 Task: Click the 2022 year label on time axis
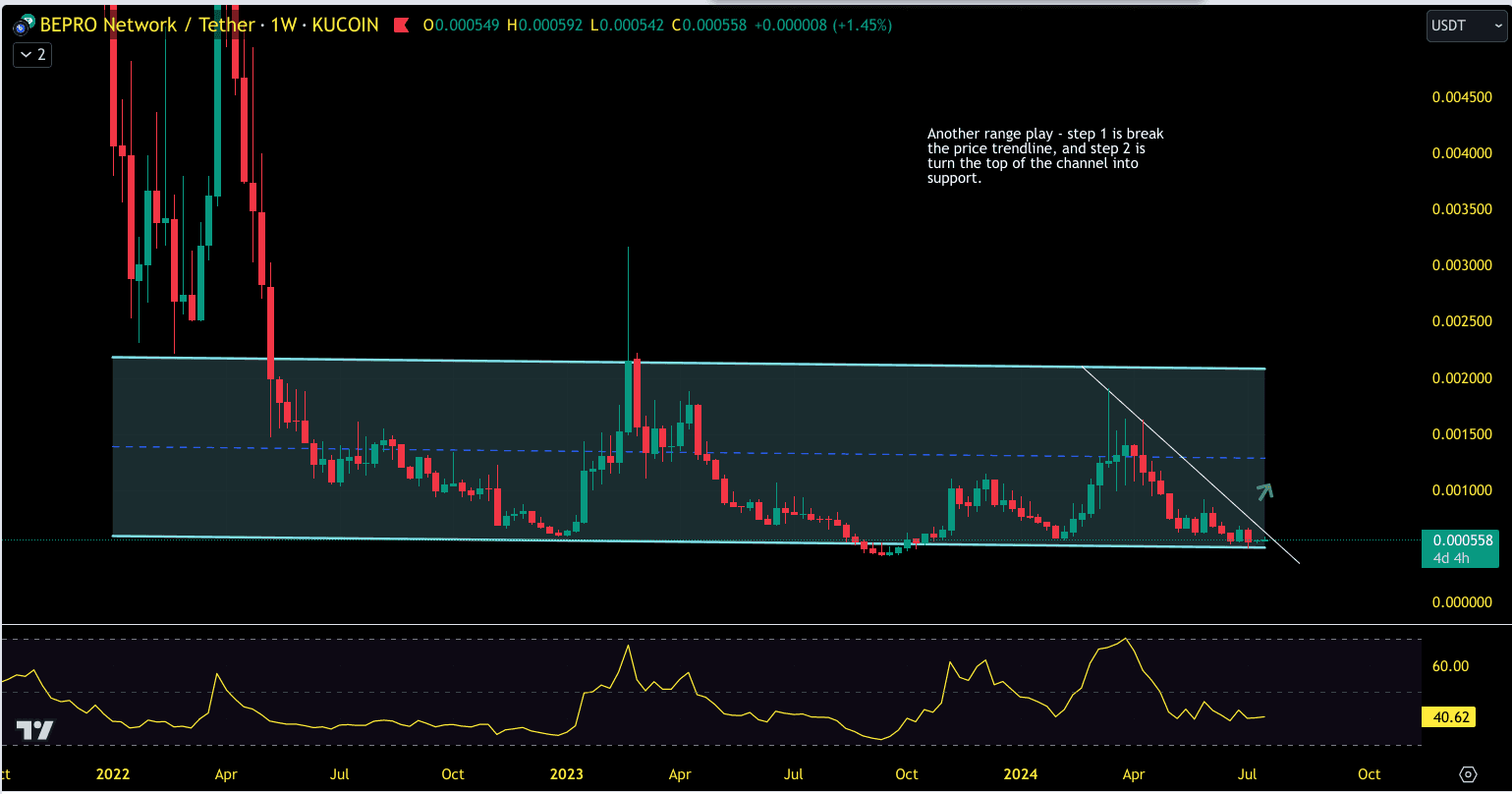click(113, 774)
